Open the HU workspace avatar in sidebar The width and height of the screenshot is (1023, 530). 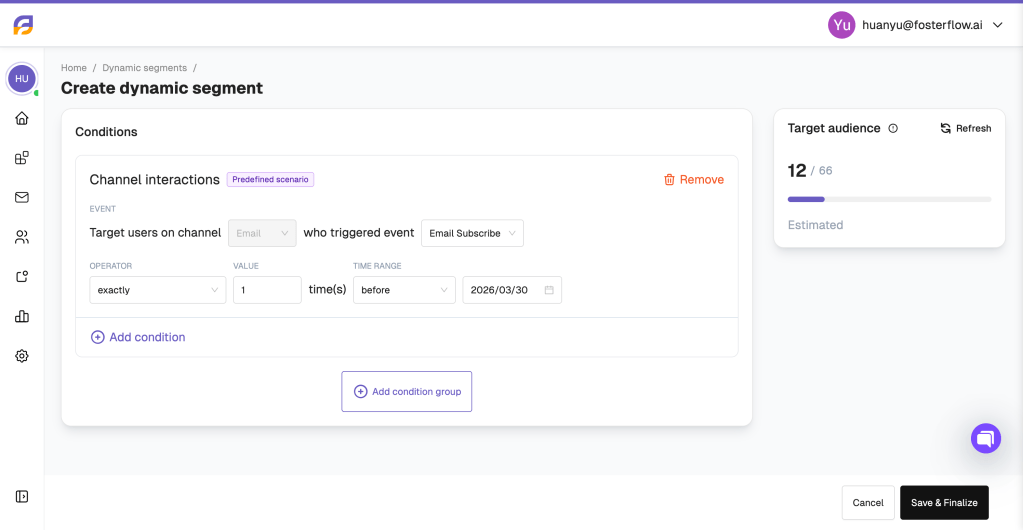click(x=22, y=79)
